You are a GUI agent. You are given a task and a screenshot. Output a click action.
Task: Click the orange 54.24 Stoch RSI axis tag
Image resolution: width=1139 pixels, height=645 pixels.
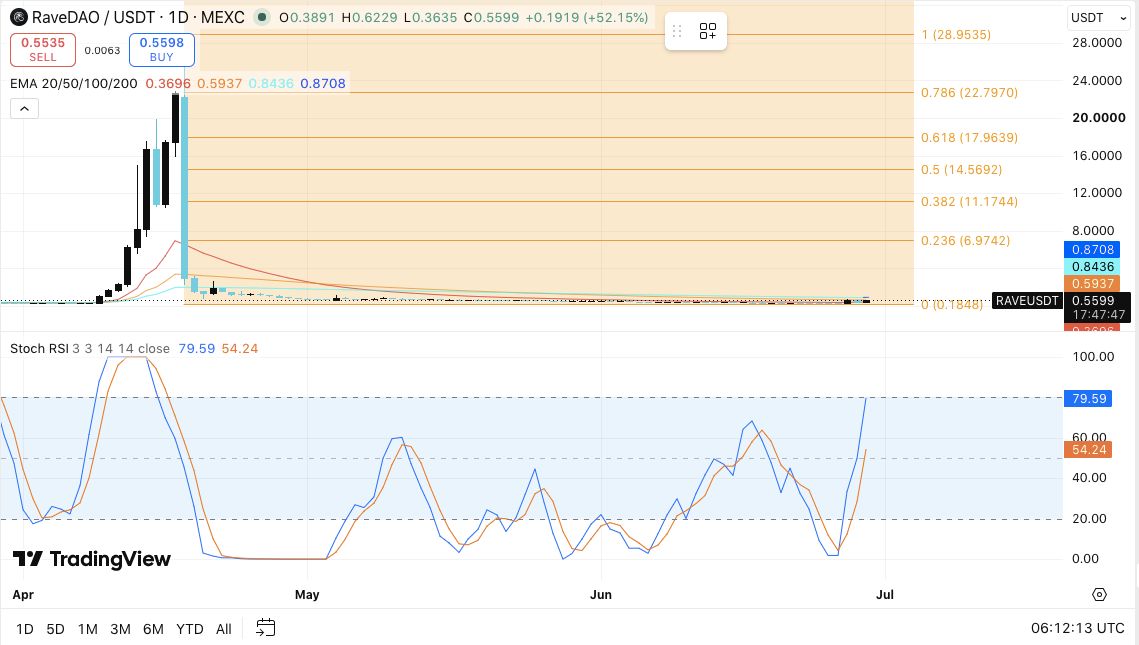(1088, 450)
